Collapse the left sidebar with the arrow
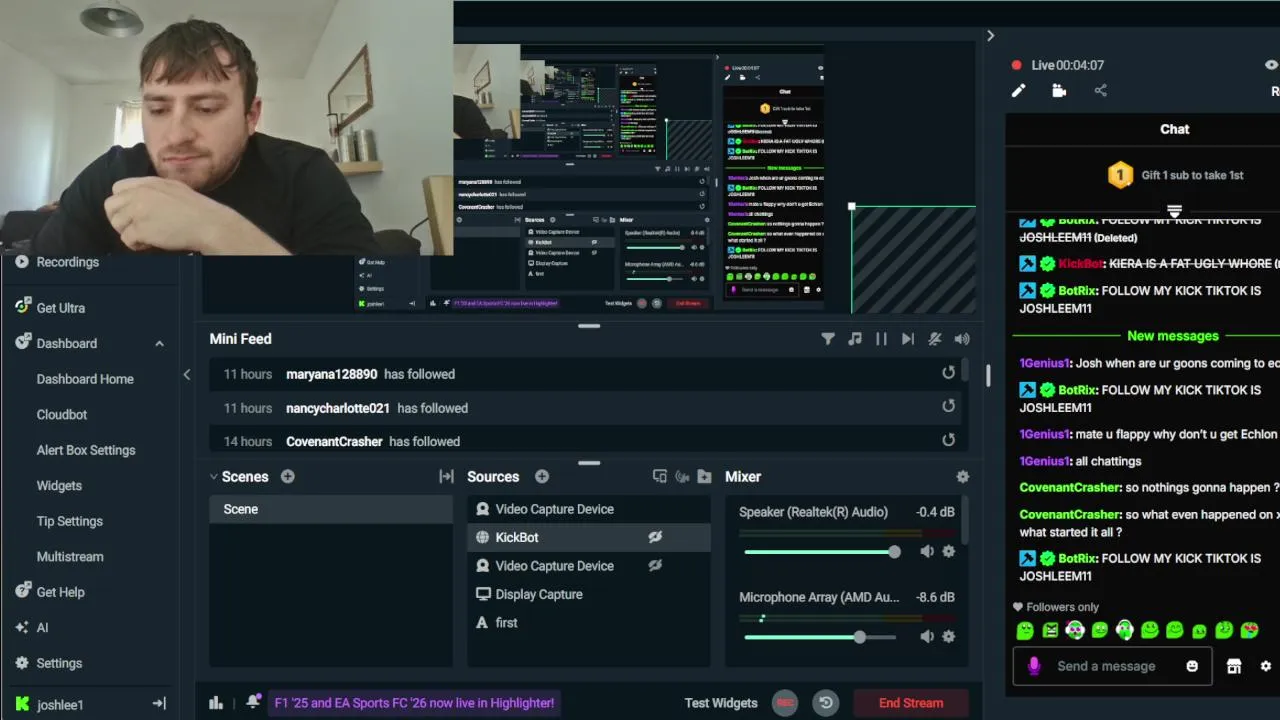The image size is (1280, 720). 186,374
